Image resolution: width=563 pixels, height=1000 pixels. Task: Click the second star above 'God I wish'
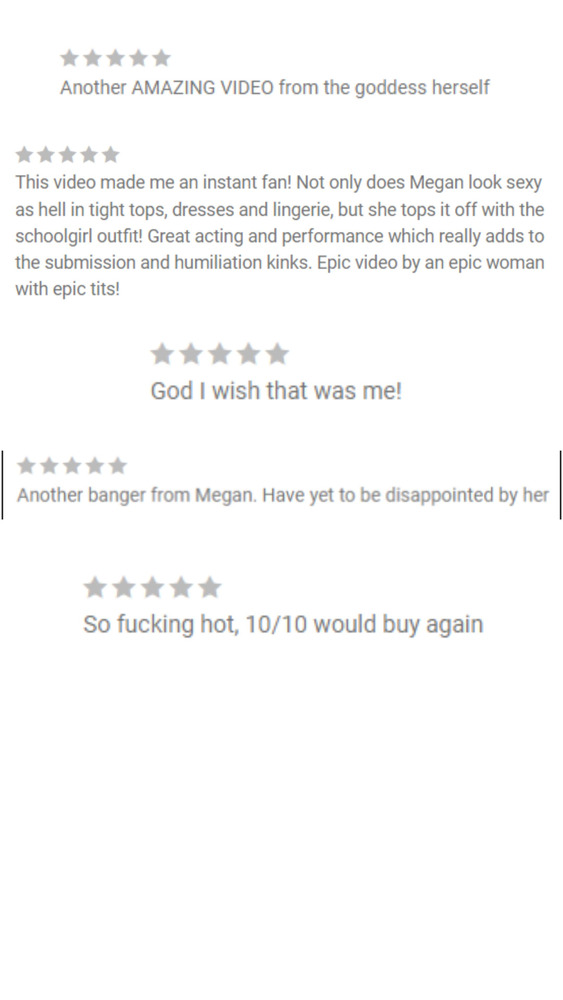(x=191, y=353)
